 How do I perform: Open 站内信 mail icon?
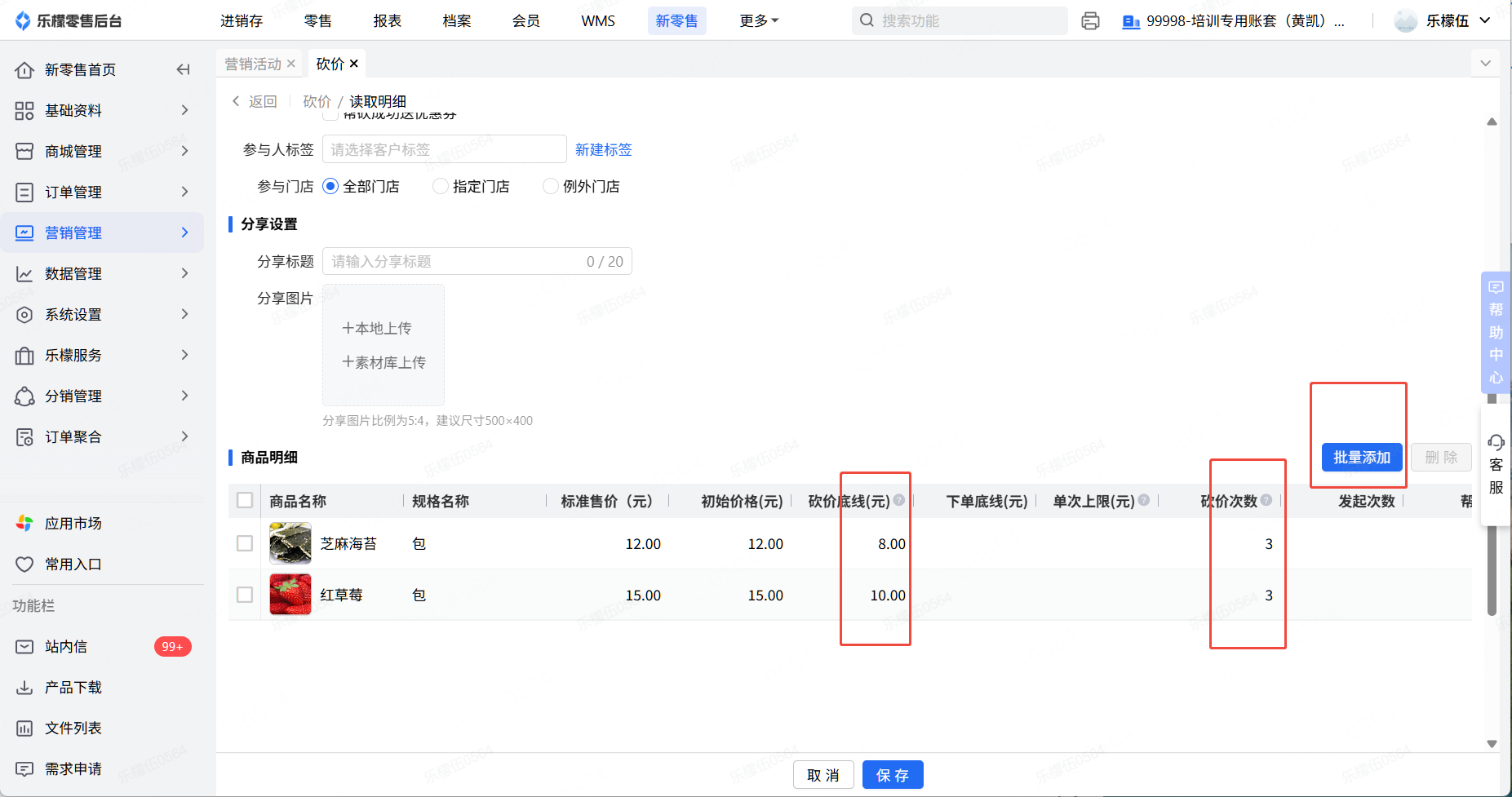tap(24, 647)
